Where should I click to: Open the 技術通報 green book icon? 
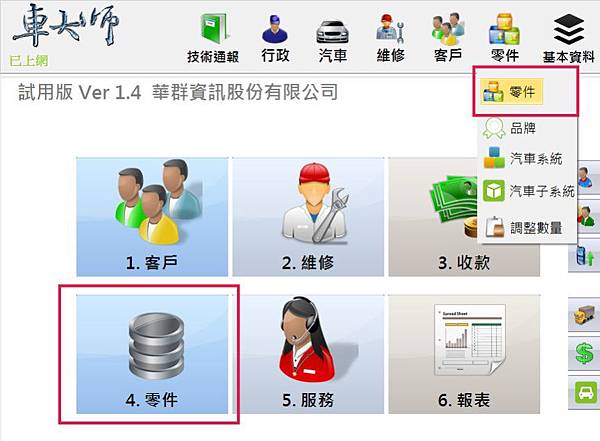pyautogui.click(x=213, y=38)
